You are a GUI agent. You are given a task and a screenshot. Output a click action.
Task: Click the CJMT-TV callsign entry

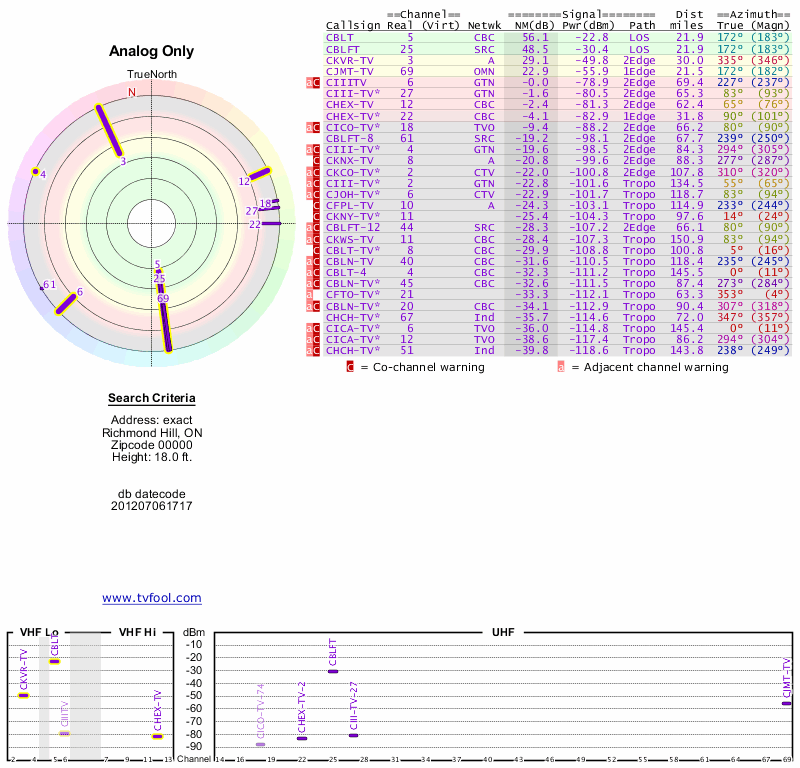coord(350,71)
